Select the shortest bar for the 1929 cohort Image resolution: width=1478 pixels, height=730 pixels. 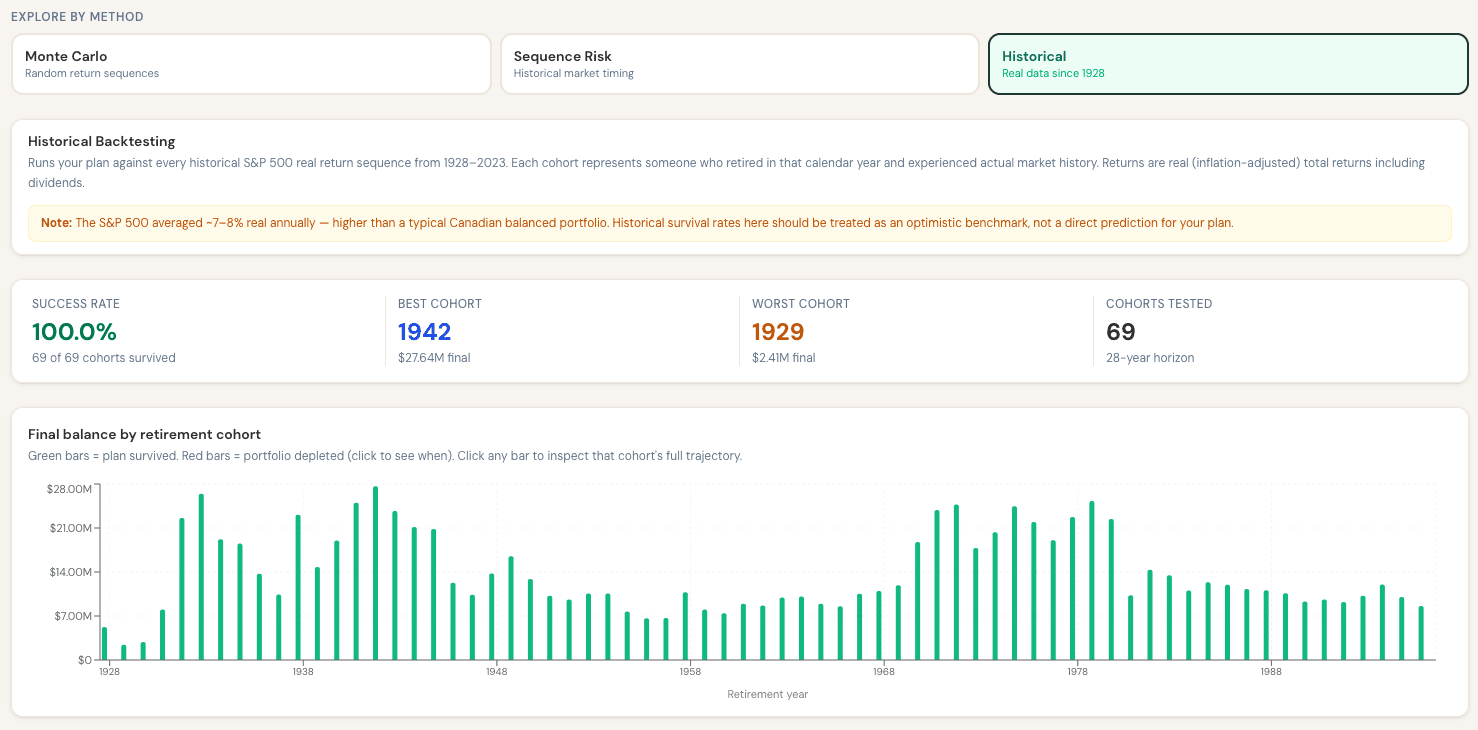(x=124, y=652)
